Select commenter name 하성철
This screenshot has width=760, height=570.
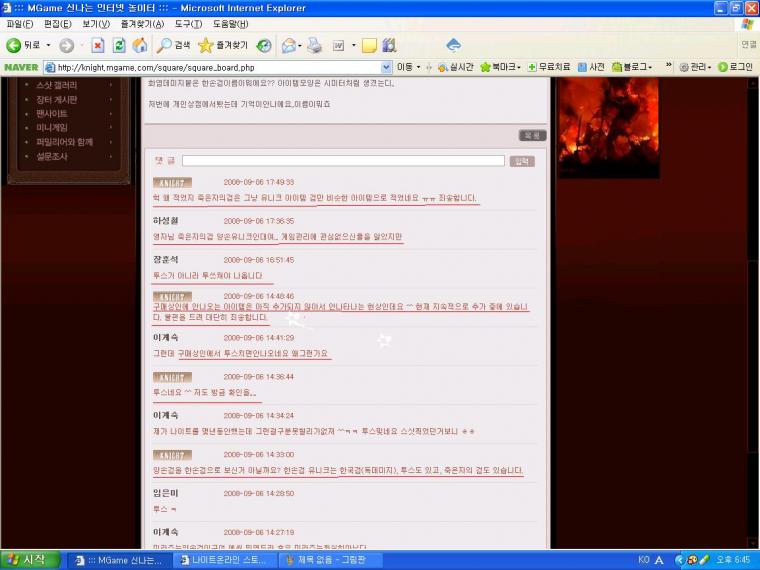point(165,221)
